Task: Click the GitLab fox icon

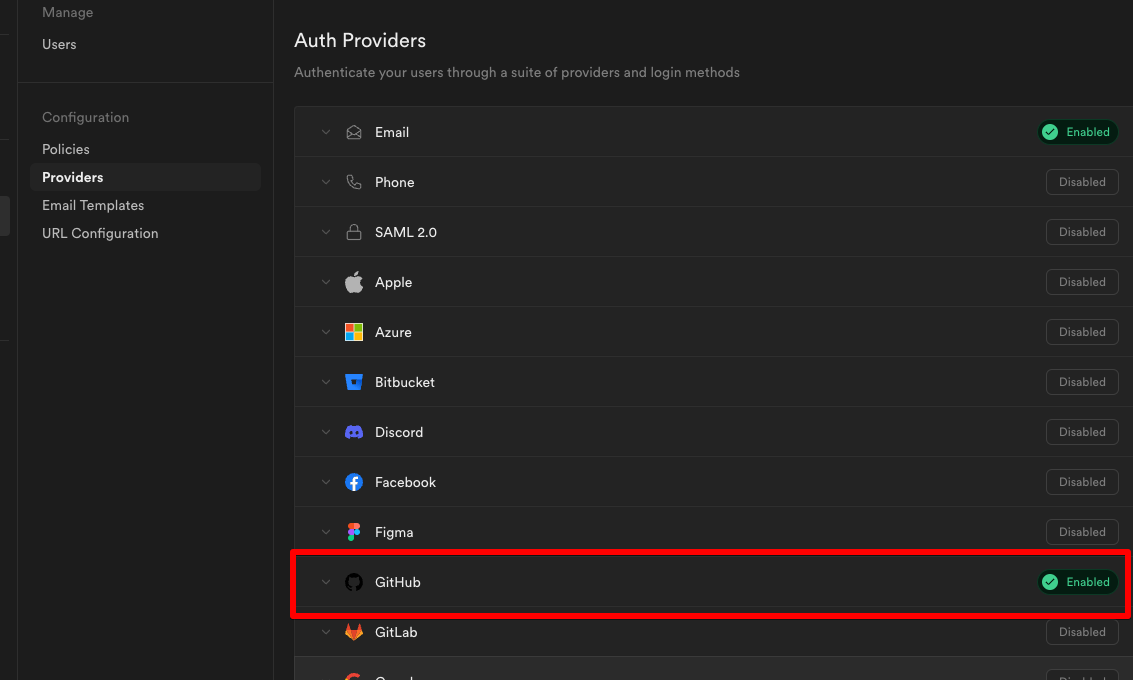Action: pyautogui.click(x=354, y=632)
